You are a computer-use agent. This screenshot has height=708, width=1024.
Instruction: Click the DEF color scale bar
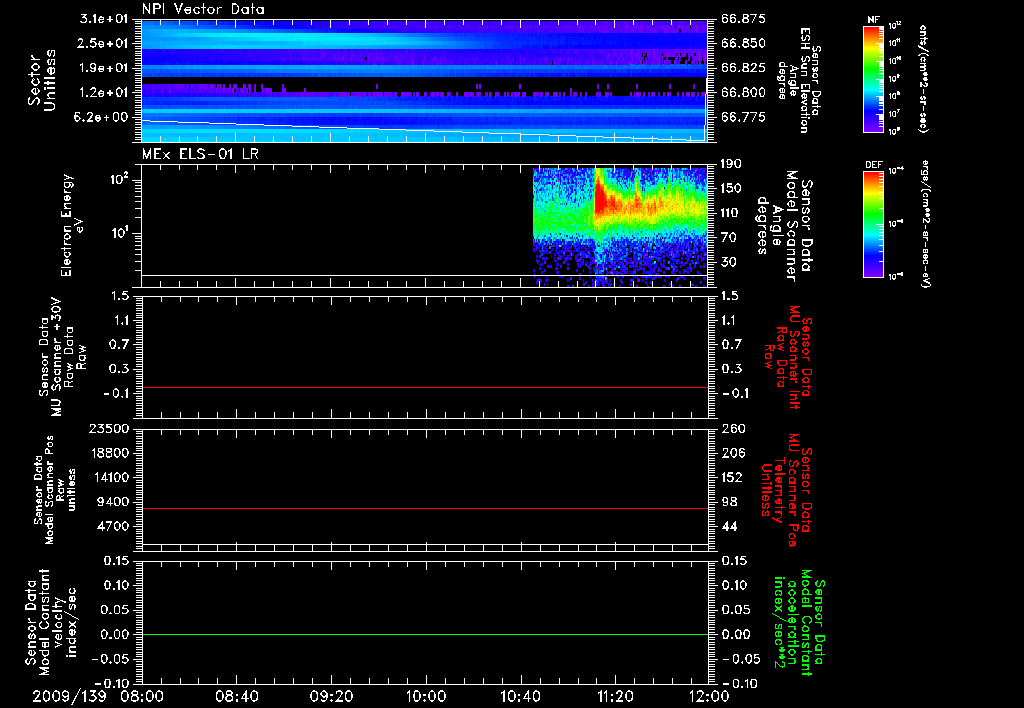pos(873,224)
